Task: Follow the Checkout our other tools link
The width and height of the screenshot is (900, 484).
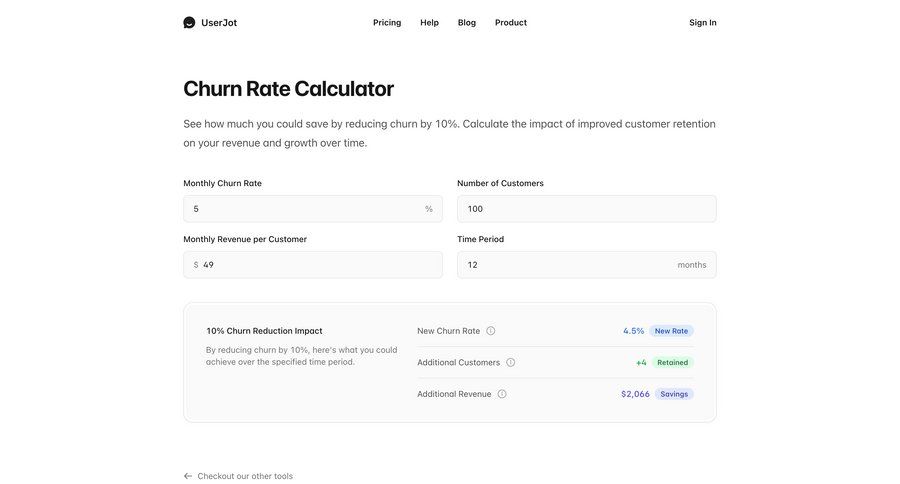Action: pos(245,476)
